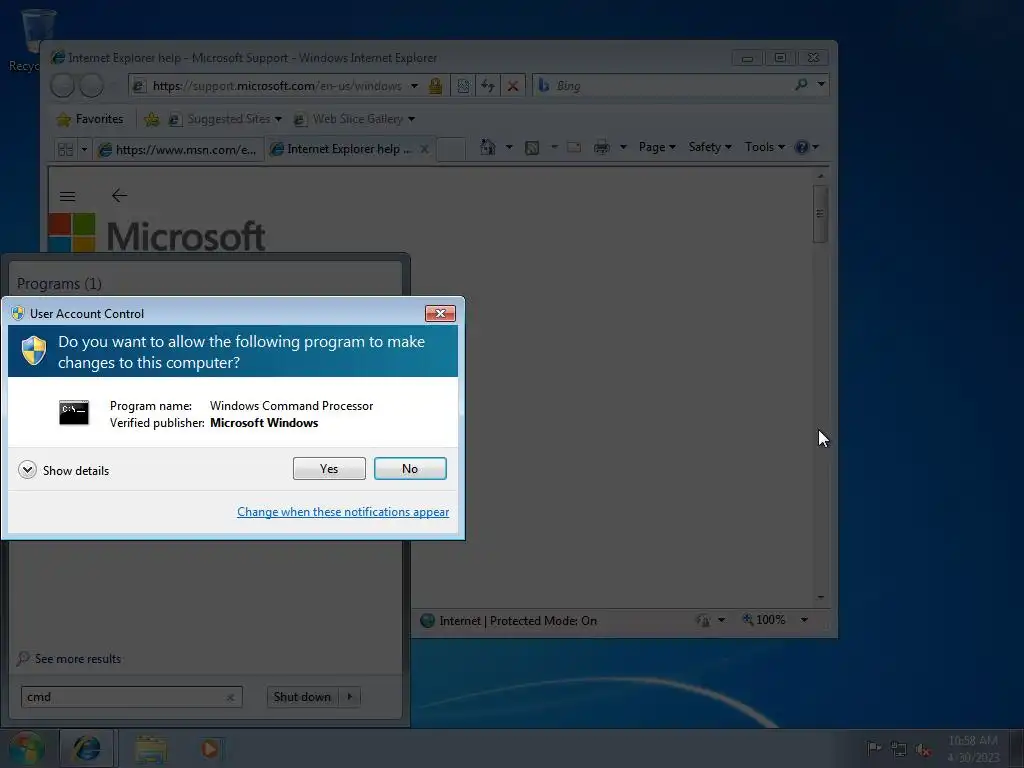Click the Read Mail icon

(574, 148)
